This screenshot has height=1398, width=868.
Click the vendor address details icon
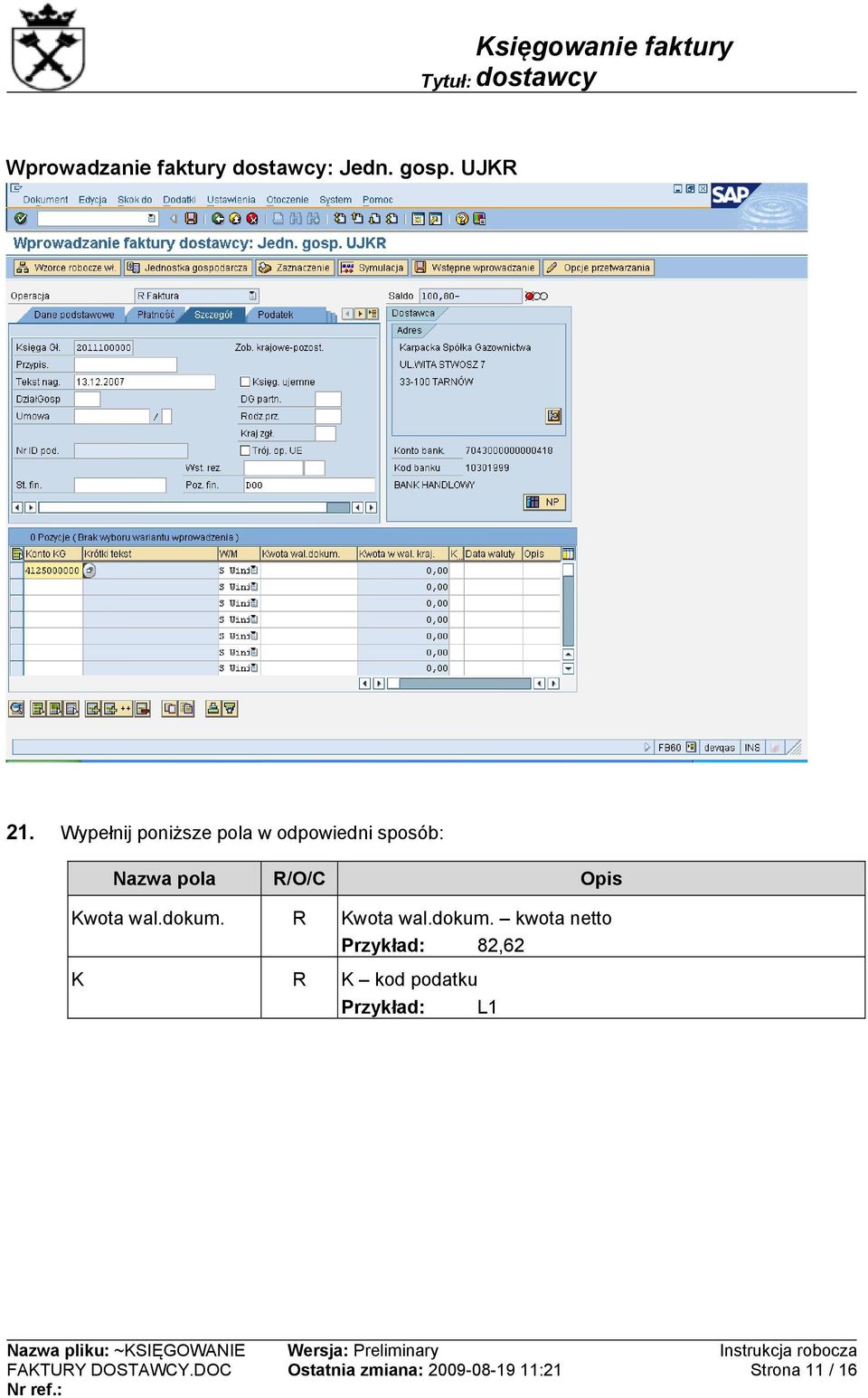pyautogui.click(x=553, y=416)
